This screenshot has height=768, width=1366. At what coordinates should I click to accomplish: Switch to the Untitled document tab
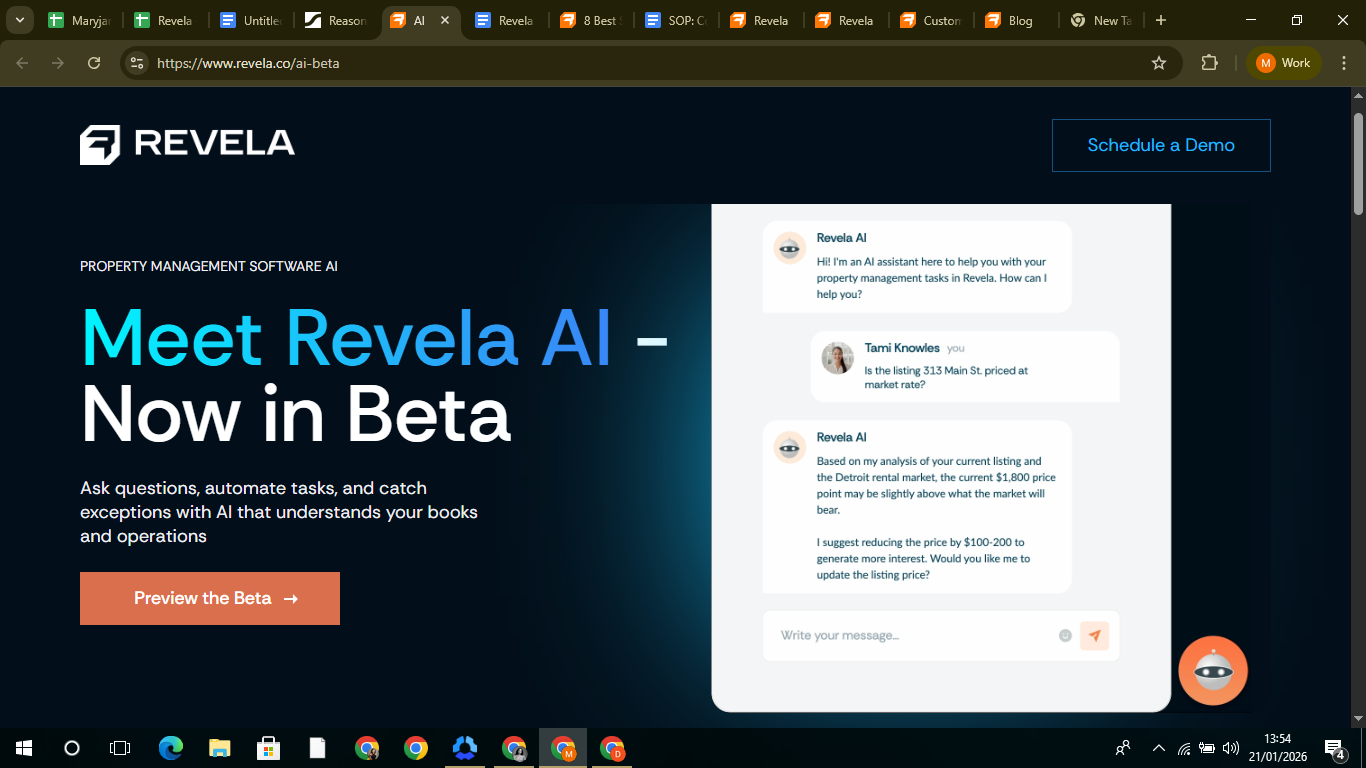[250, 20]
